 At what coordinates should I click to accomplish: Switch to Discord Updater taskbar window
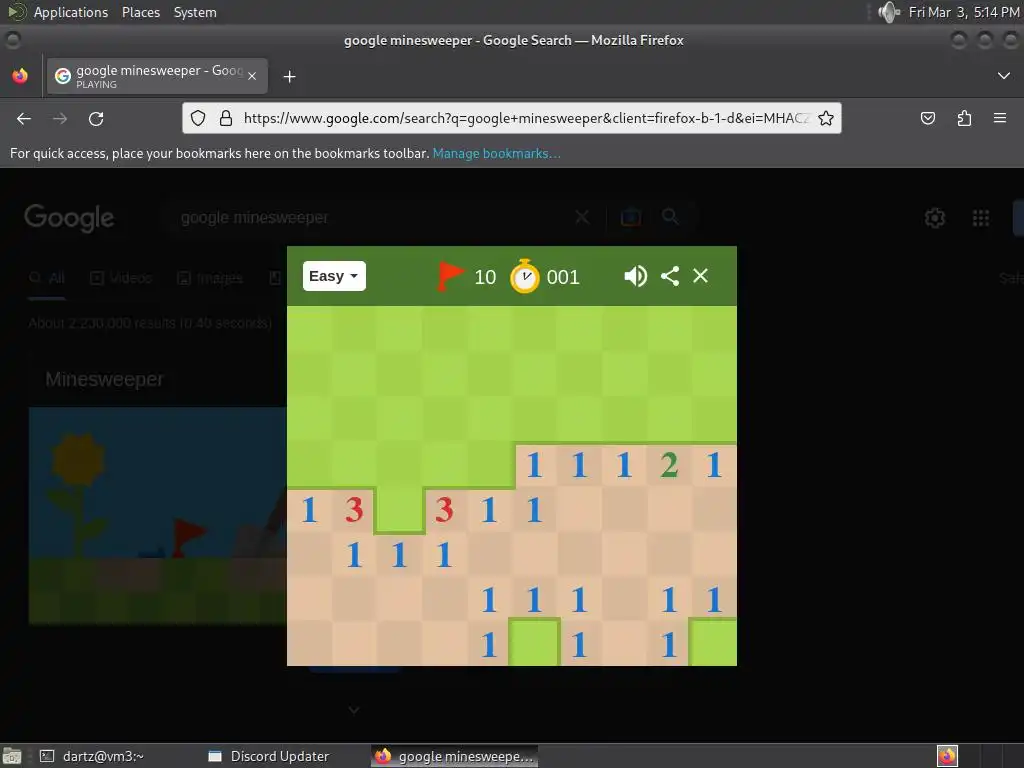268,756
